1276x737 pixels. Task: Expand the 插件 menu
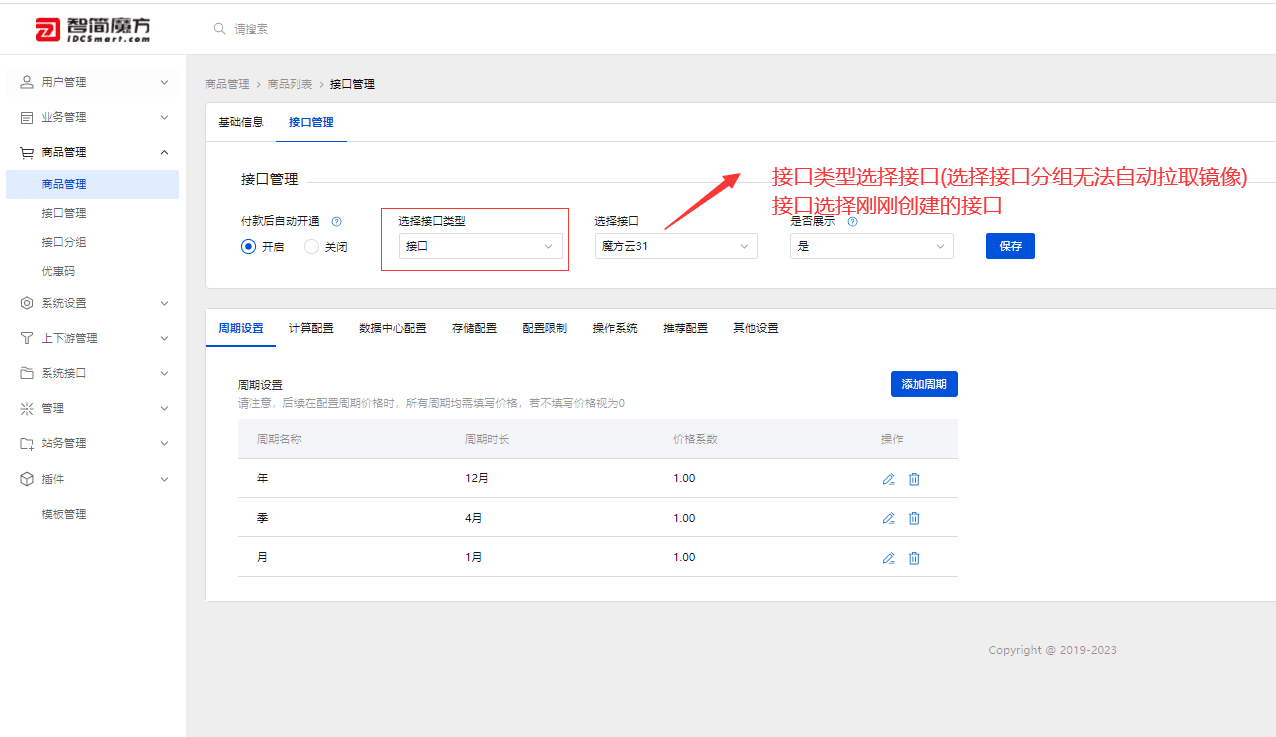point(164,479)
